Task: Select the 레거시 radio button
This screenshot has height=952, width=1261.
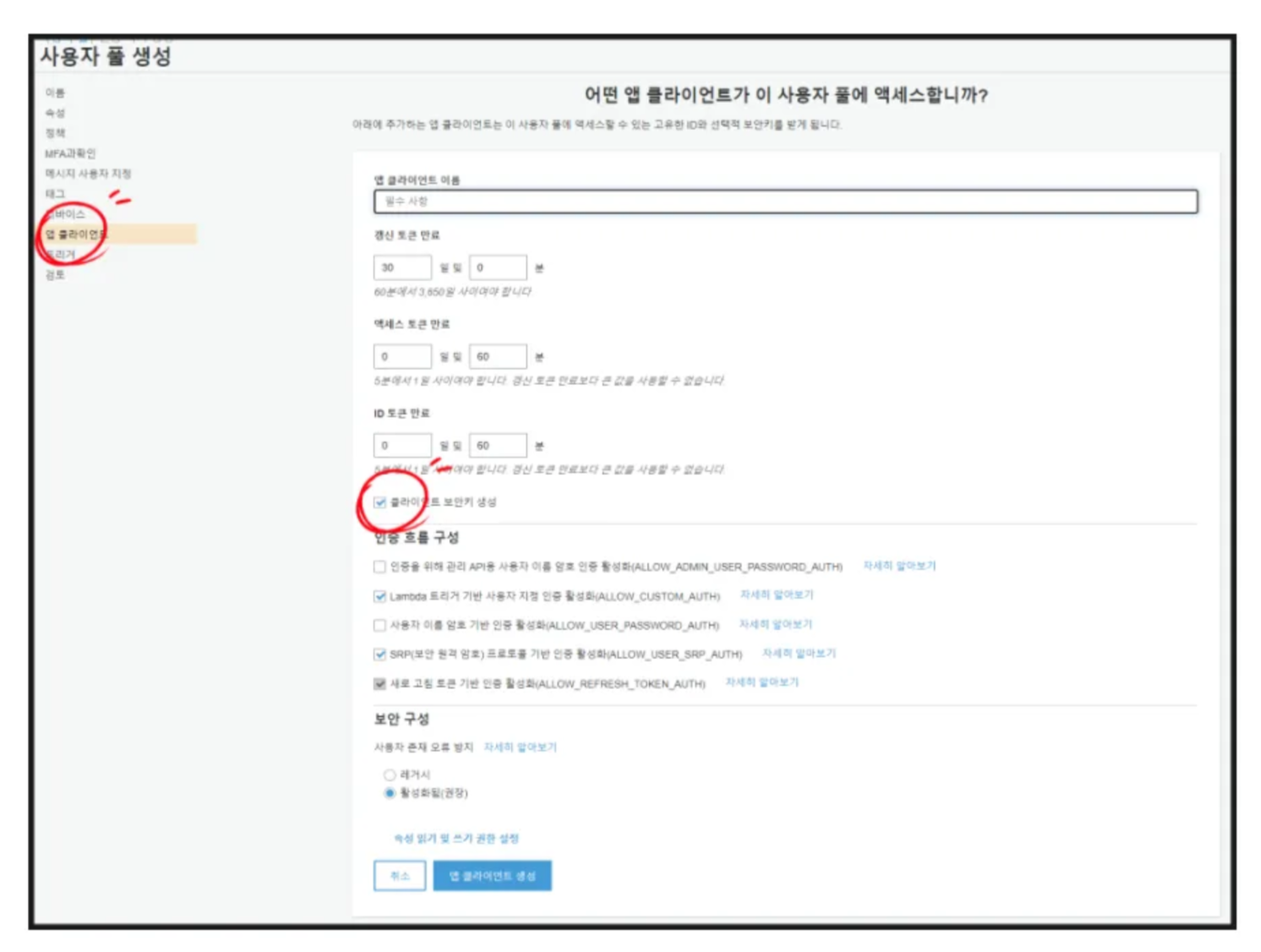Action: click(389, 775)
